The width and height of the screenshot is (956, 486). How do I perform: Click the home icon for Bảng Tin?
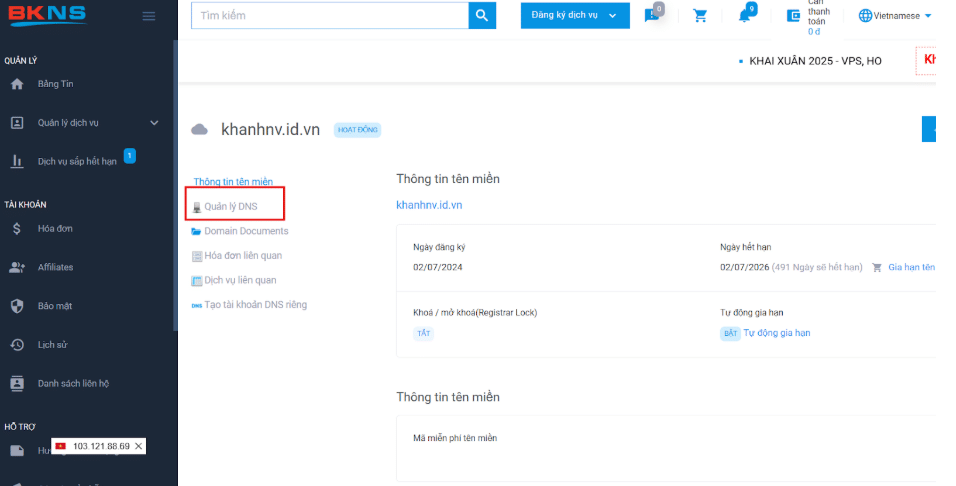pos(17,84)
